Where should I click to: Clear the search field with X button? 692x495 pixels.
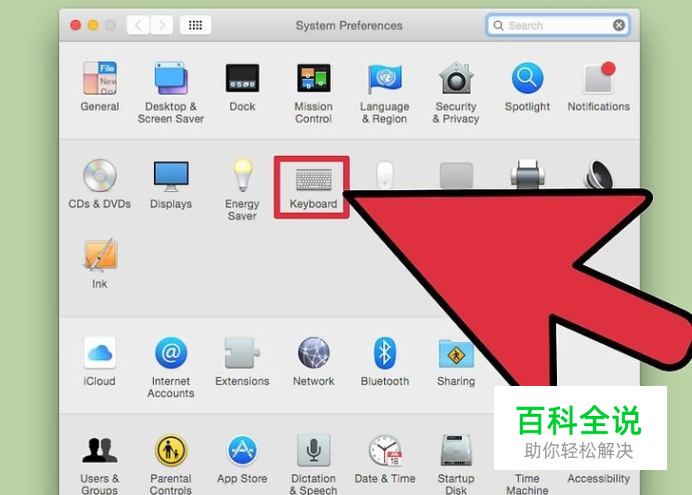click(x=619, y=25)
